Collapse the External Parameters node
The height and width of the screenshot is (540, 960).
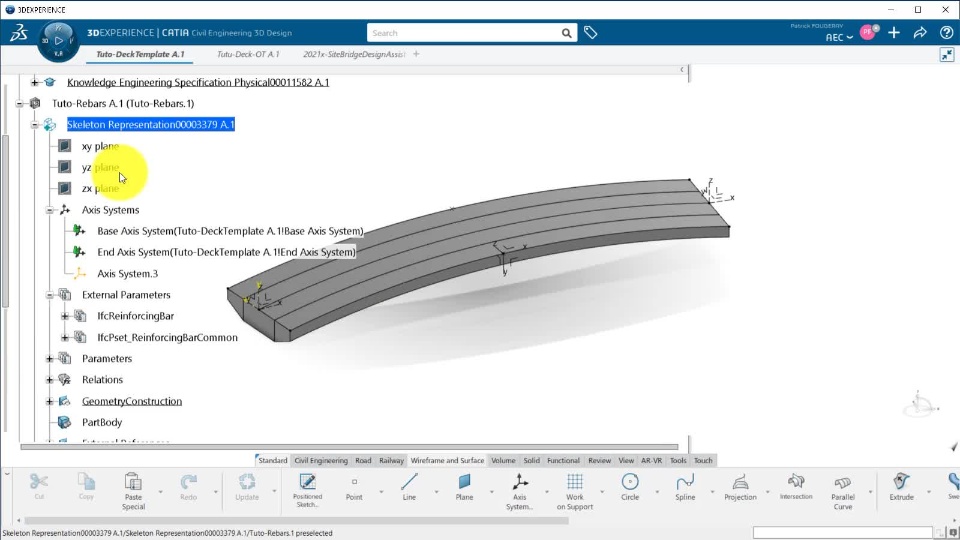pyautogui.click(x=50, y=295)
